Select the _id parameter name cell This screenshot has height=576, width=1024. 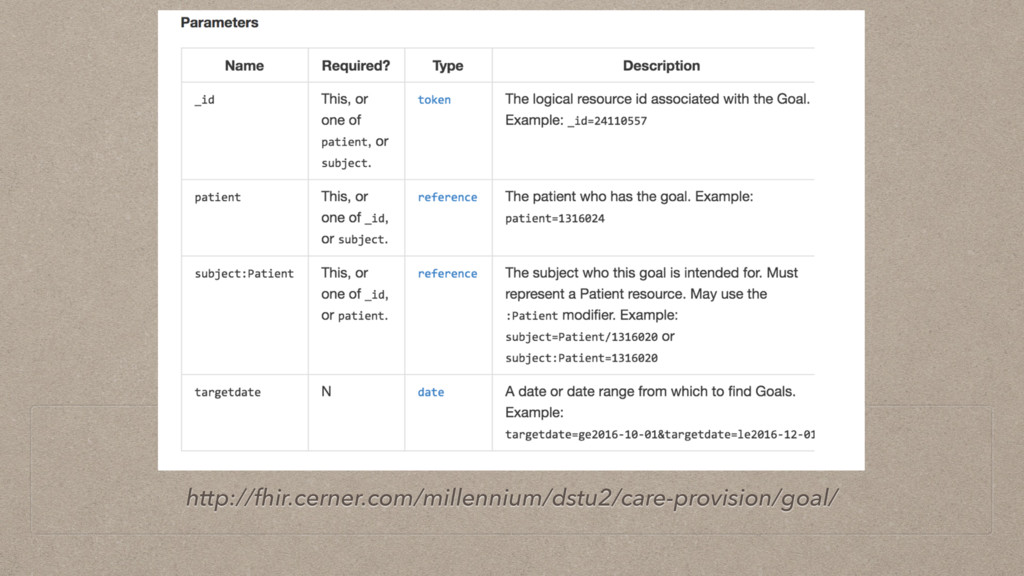click(x=204, y=100)
